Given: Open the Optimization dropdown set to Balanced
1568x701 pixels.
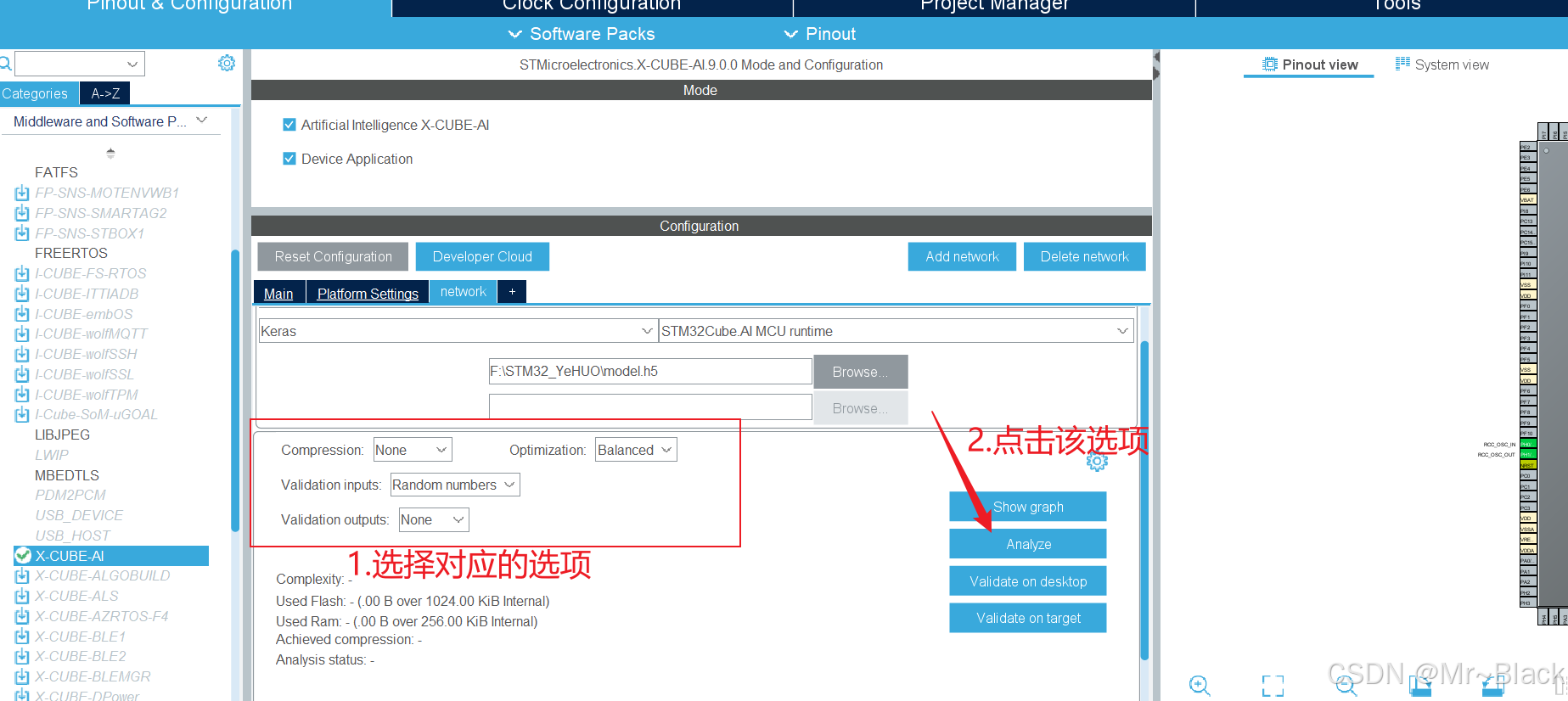Looking at the screenshot, I should (x=636, y=450).
